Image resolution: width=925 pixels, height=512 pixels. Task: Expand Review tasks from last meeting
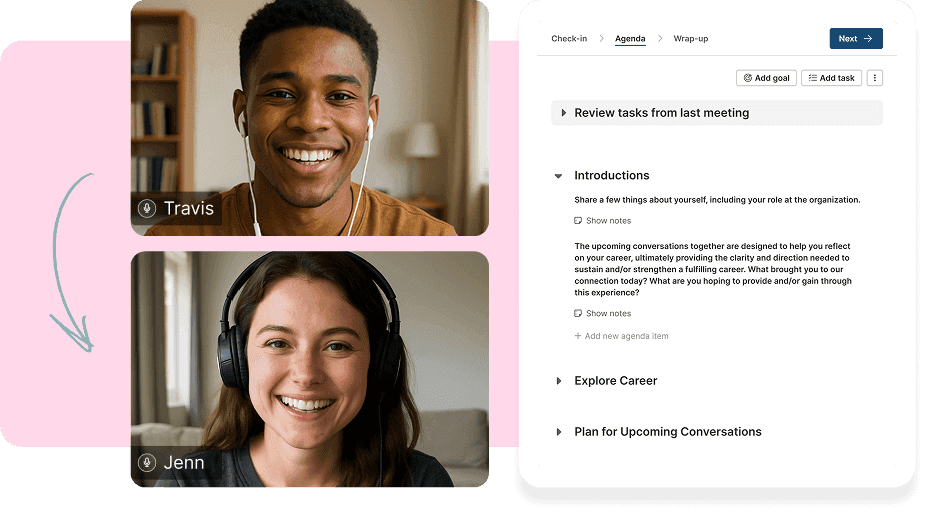(x=563, y=113)
